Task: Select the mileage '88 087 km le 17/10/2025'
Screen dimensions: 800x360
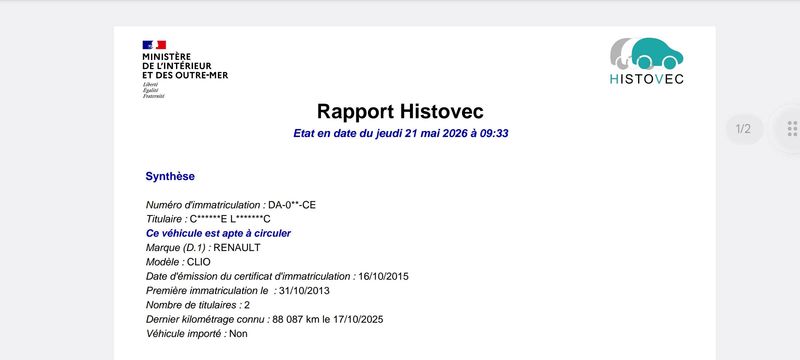Action: pyautogui.click(x=328, y=319)
